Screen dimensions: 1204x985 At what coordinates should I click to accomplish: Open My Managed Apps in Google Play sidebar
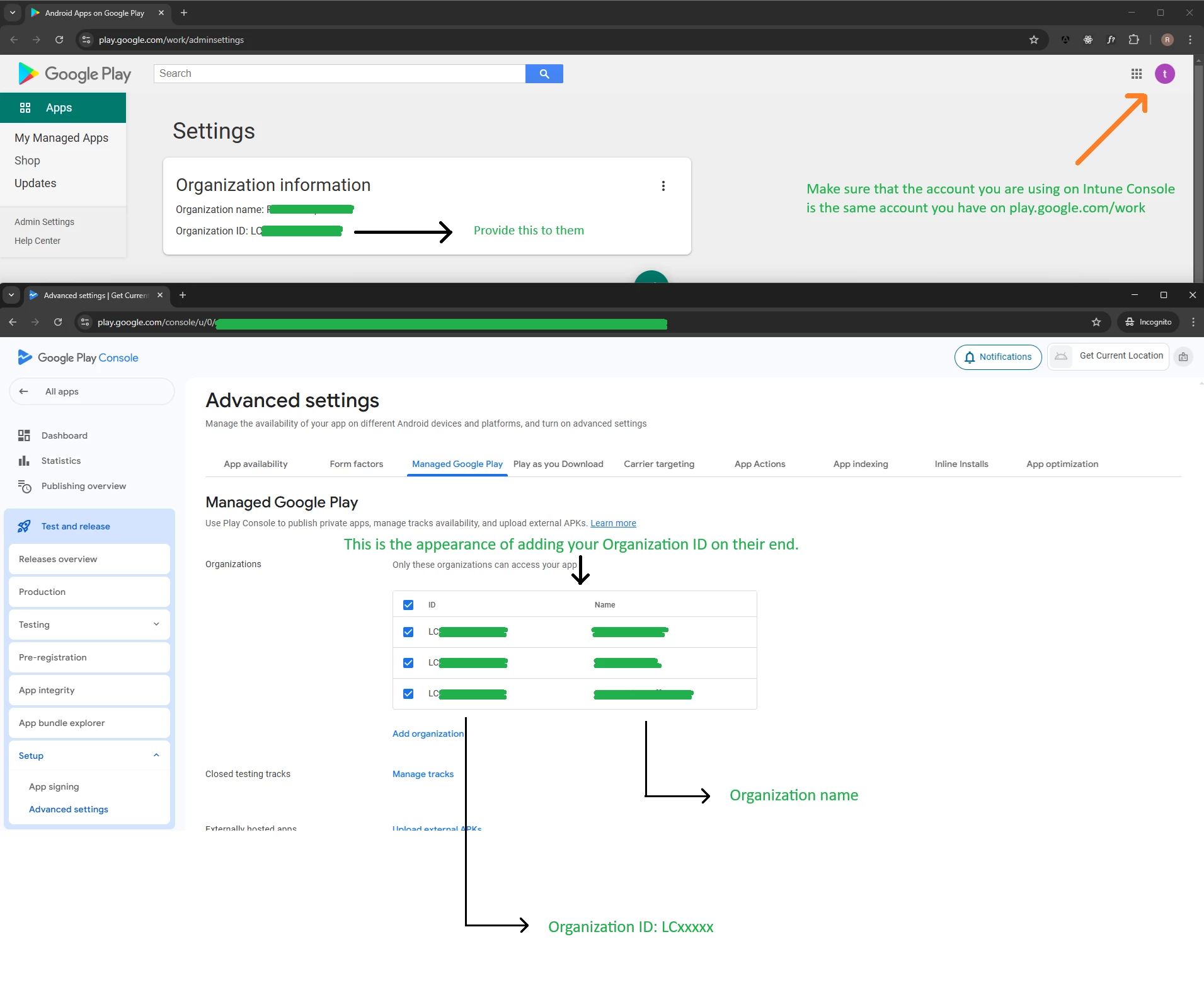click(62, 138)
